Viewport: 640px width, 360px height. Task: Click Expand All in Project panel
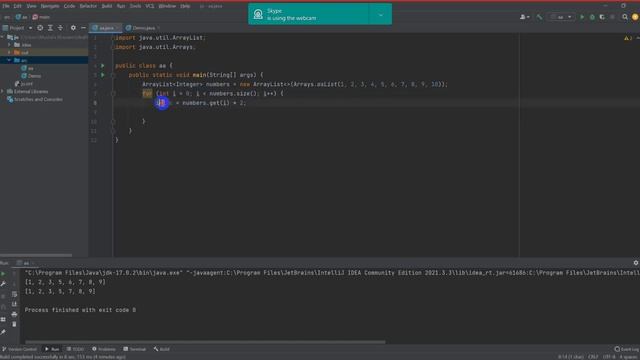click(50, 28)
